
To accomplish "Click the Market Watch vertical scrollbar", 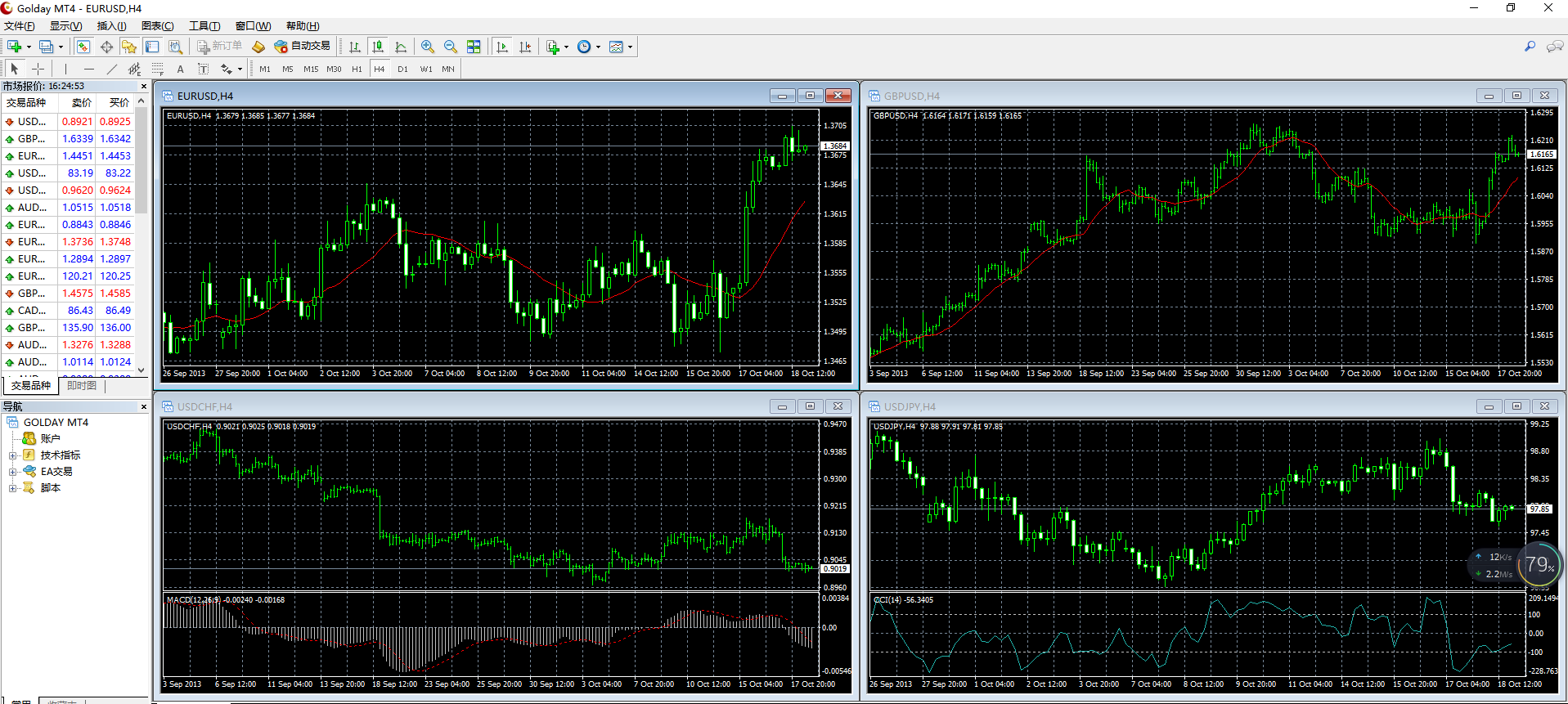I will pos(142,235).
